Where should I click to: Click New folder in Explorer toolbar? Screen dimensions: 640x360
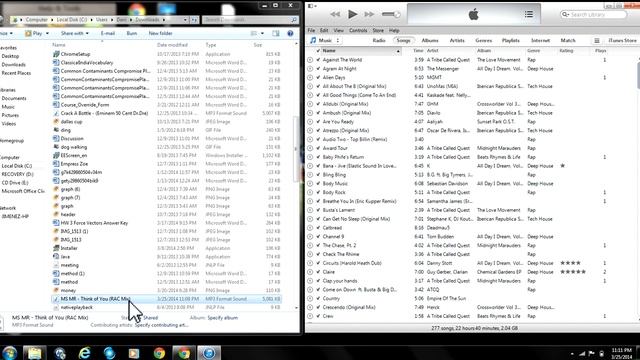[160, 33]
